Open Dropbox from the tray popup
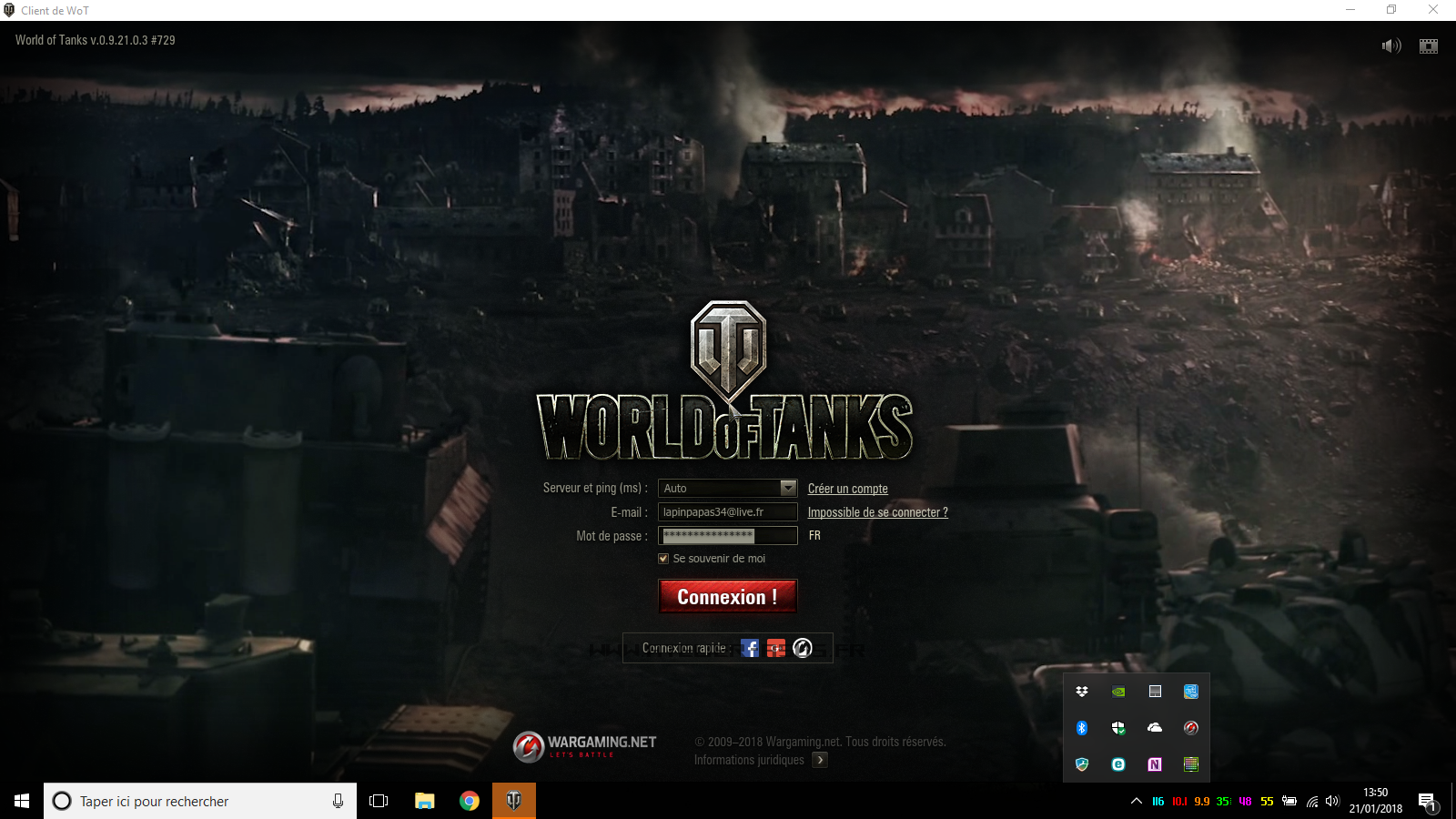The height and width of the screenshot is (819, 1456). point(1082,692)
